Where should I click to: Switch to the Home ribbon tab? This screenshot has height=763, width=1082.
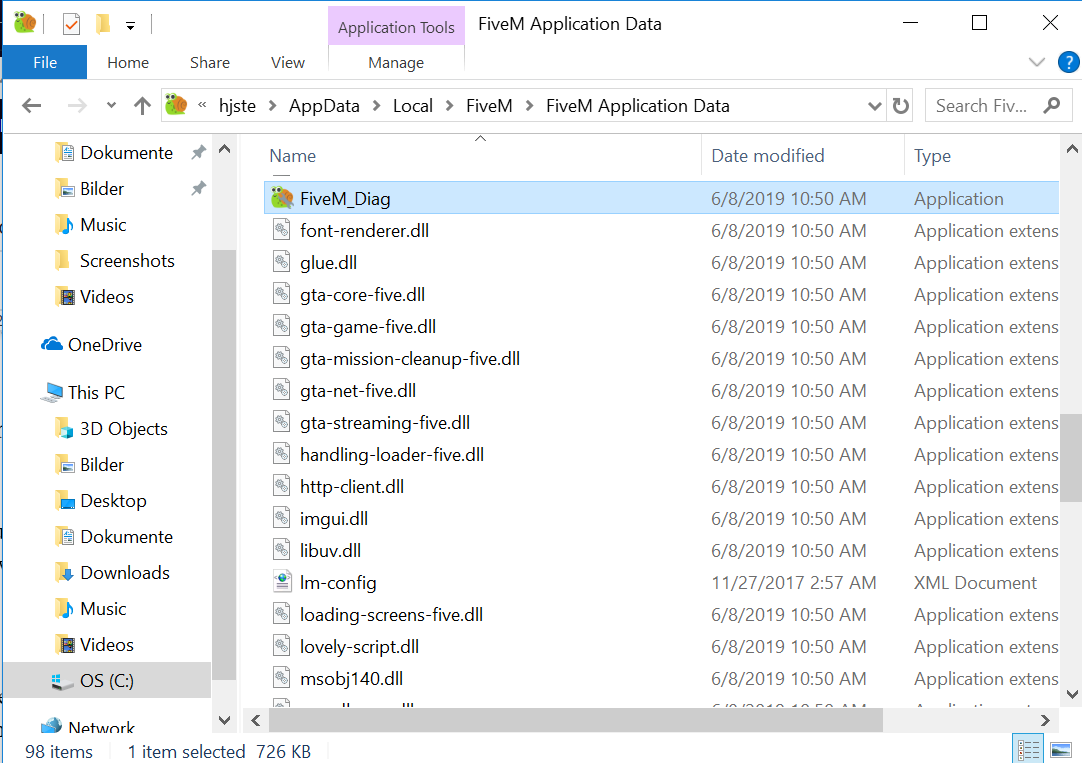pyautogui.click(x=128, y=62)
